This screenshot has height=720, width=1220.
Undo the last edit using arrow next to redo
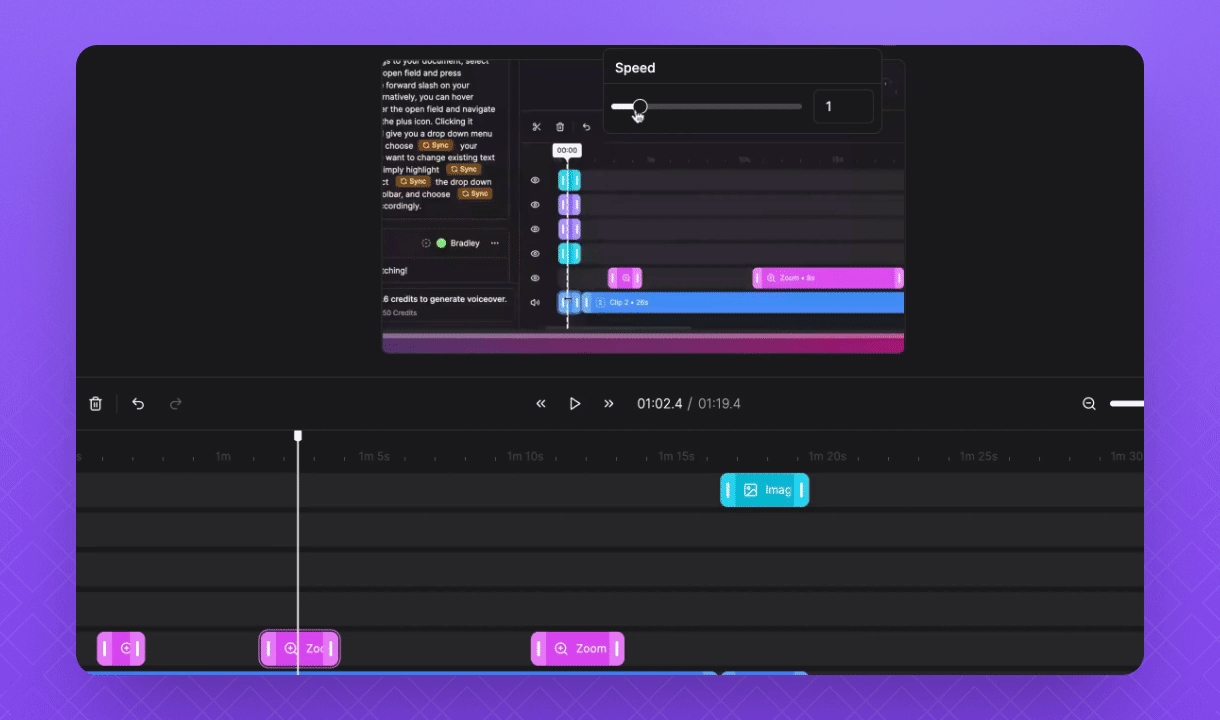point(138,404)
